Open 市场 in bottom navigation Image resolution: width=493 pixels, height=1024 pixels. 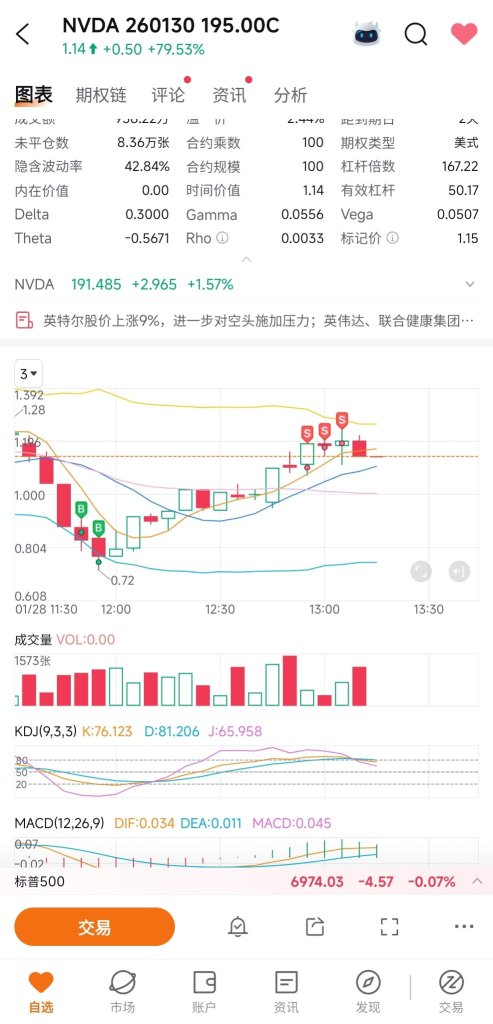click(x=122, y=991)
